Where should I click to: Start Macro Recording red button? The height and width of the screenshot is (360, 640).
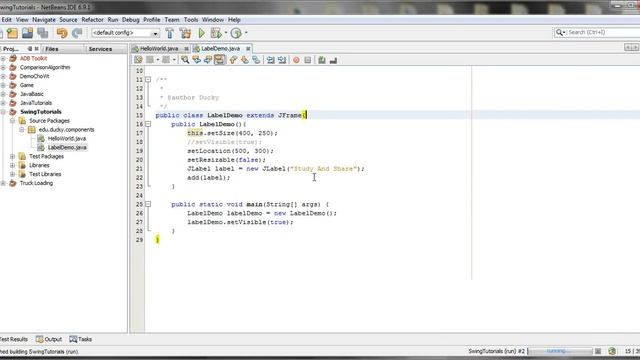[x=296, y=60]
